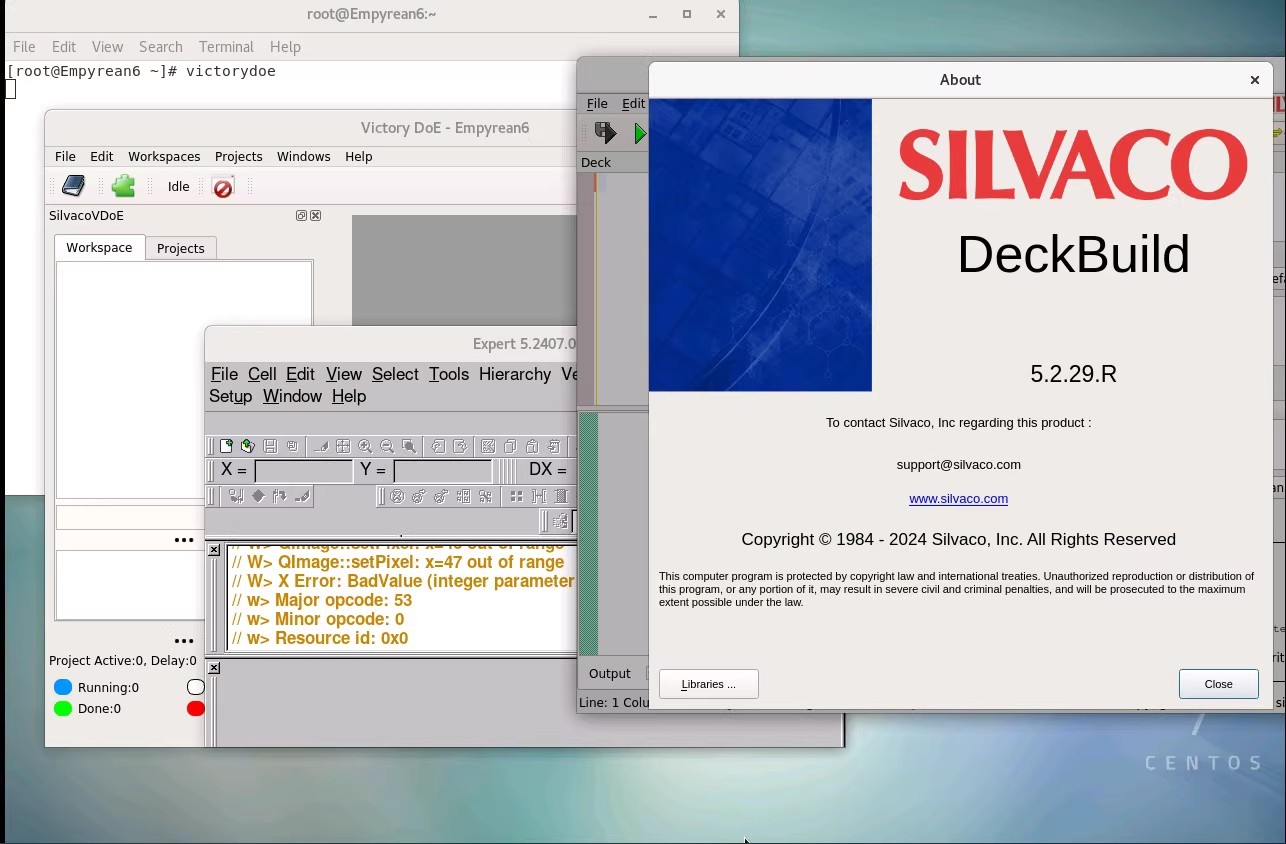Maximize the terminal window
This screenshot has height=844, width=1286.
click(687, 14)
